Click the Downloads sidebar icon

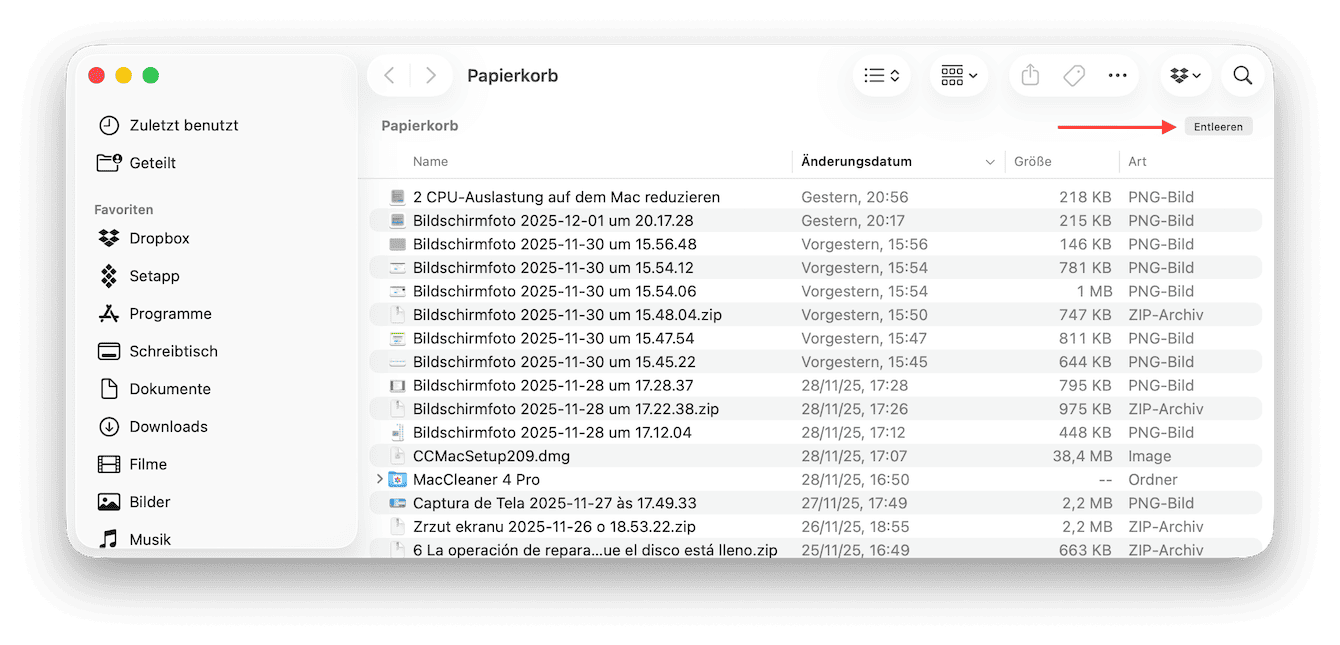coord(110,426)
